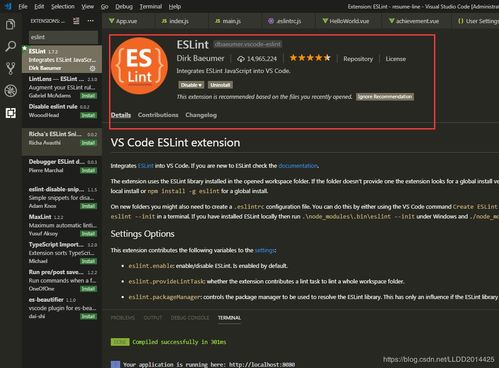The height and width of the screenshot is (368, 499).
Task: Click the localhost:8080 URL in terminal
Action: [262, 365]
